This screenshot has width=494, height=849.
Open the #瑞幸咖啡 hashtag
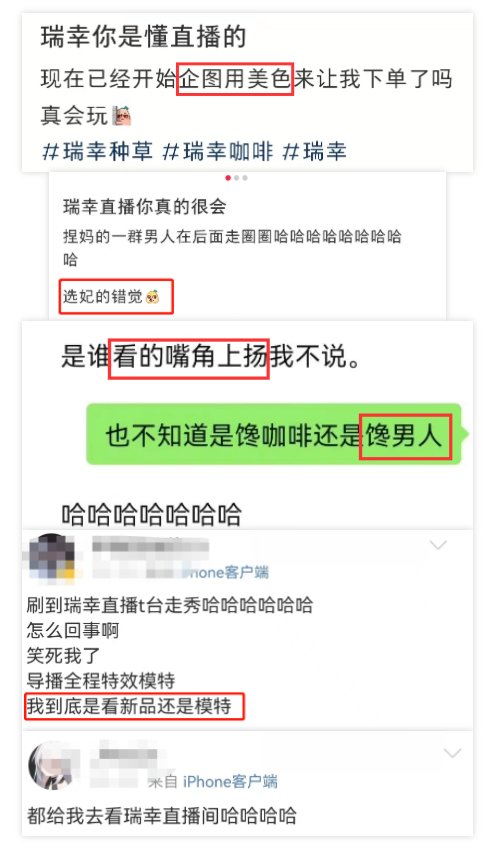click(218, 151)
